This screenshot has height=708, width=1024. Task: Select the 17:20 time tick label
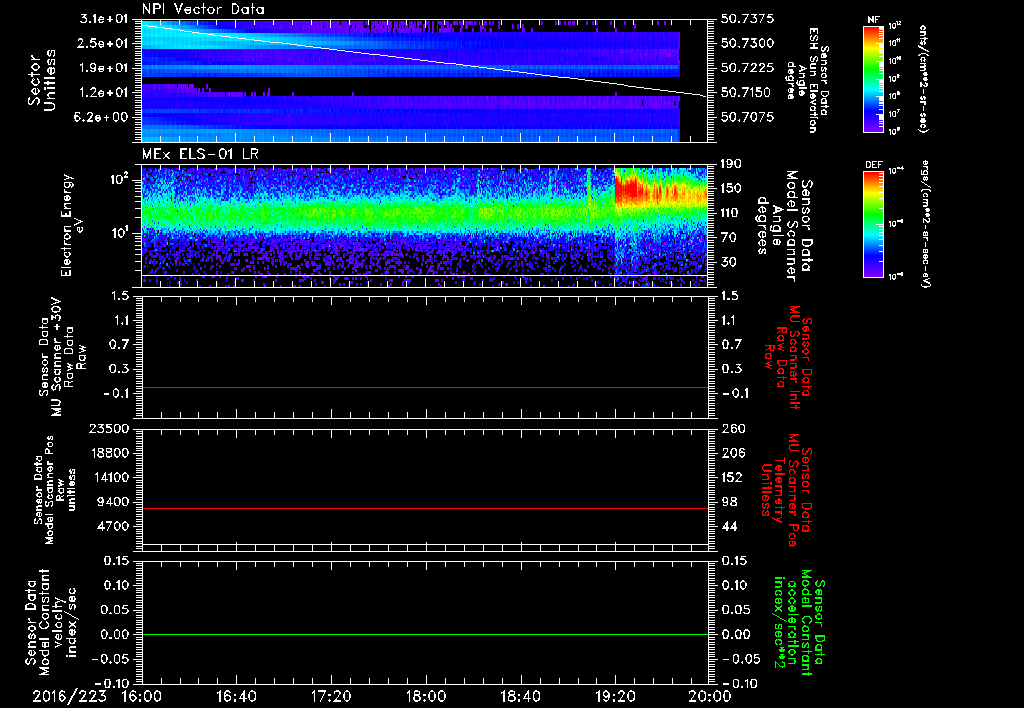pyautogui.click(x=331, y=696)
